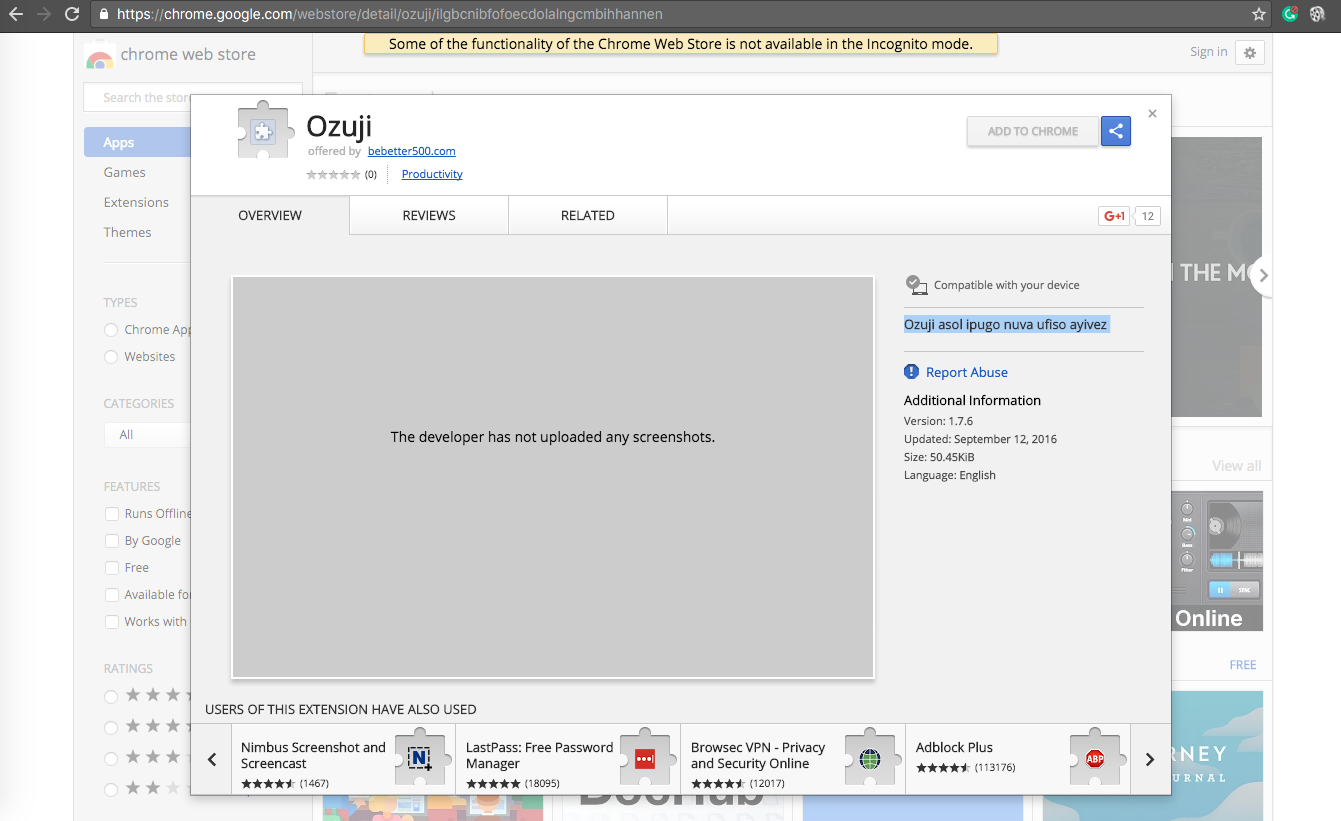Click the browser address bar URL
The height and width of the screenshot is (821, 1341).
coord(389,14)
